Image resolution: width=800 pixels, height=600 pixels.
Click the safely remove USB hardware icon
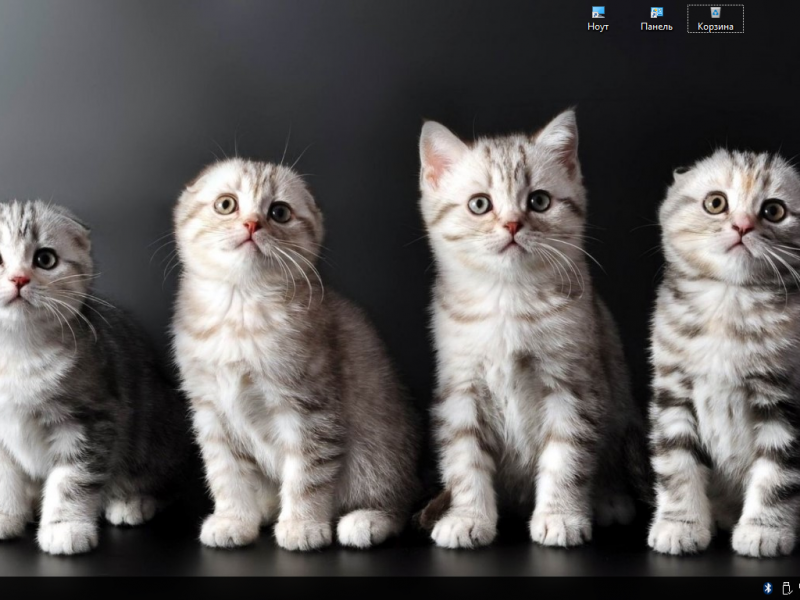pos(786,588)
